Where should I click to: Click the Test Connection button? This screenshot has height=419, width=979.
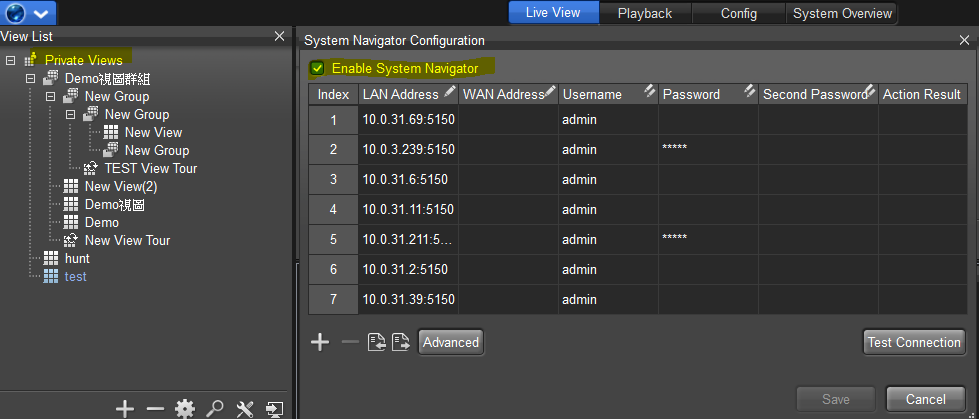click(x=914, y=342)
